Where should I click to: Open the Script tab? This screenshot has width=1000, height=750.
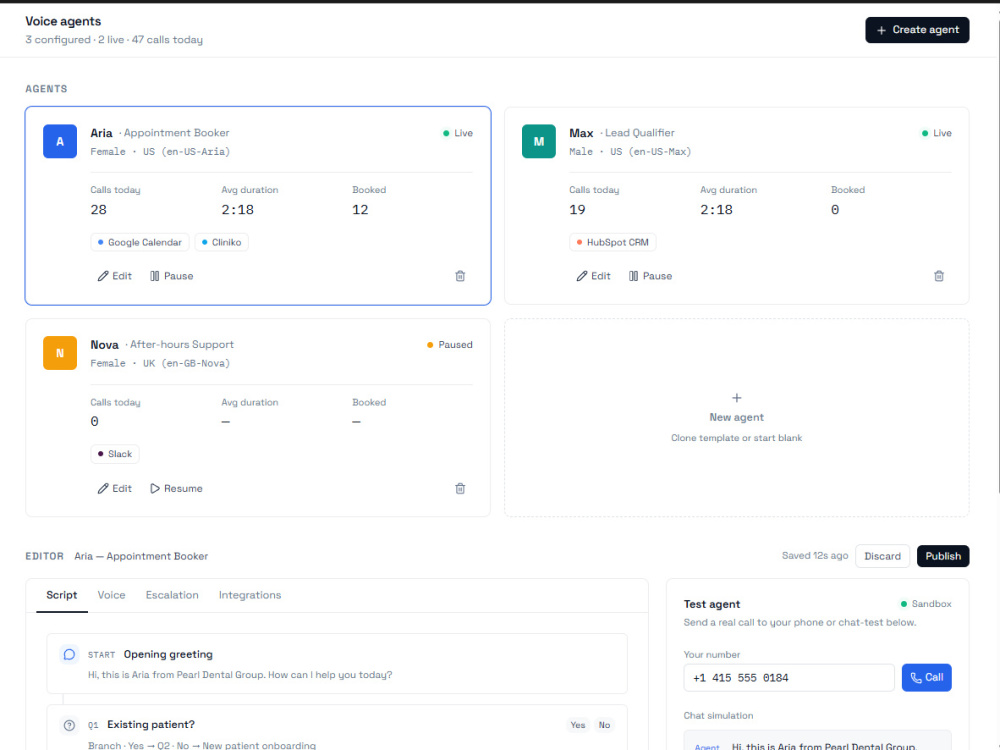click(62, 595)
